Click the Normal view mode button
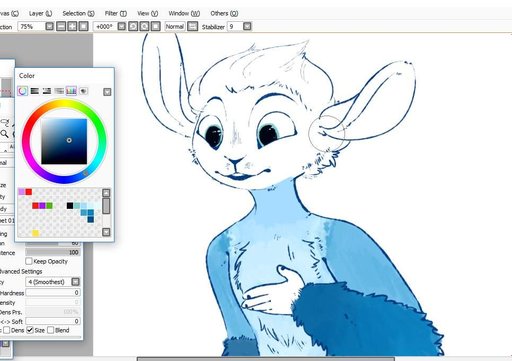 click(175, 26)
